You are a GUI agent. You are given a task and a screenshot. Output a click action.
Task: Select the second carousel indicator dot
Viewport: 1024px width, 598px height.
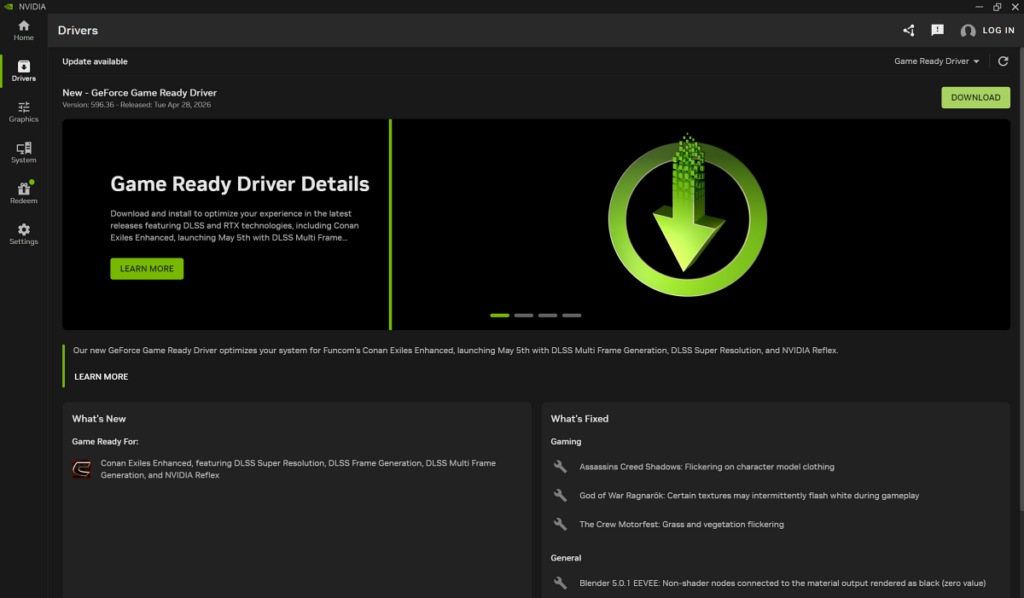tap(523, 315)
